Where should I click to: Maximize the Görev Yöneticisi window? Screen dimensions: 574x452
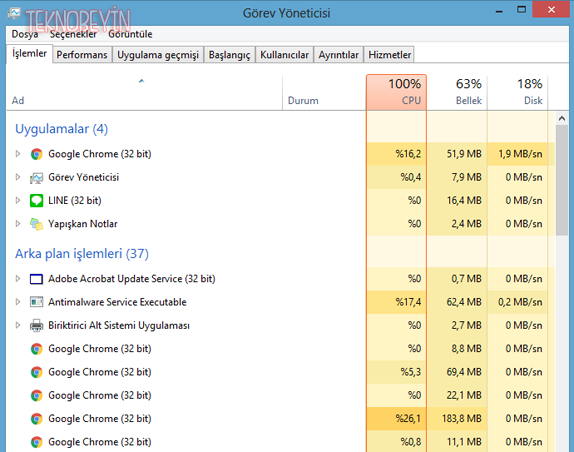tap(521, 10)
